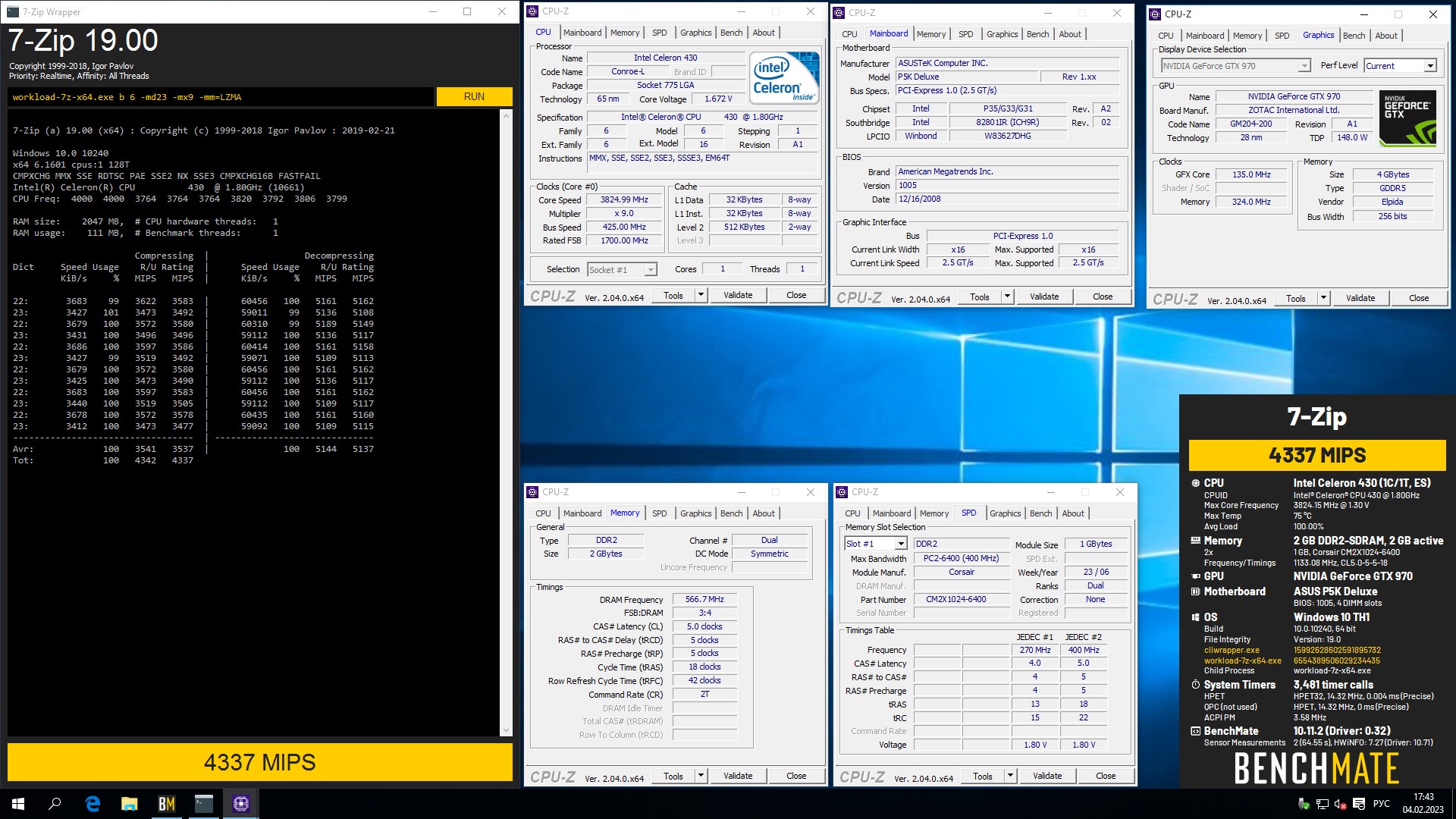The height and width of the screenshot is (819, 1456).
Task: Click title icon of CPU-Z Graphics window
Action: point(1155,14)
